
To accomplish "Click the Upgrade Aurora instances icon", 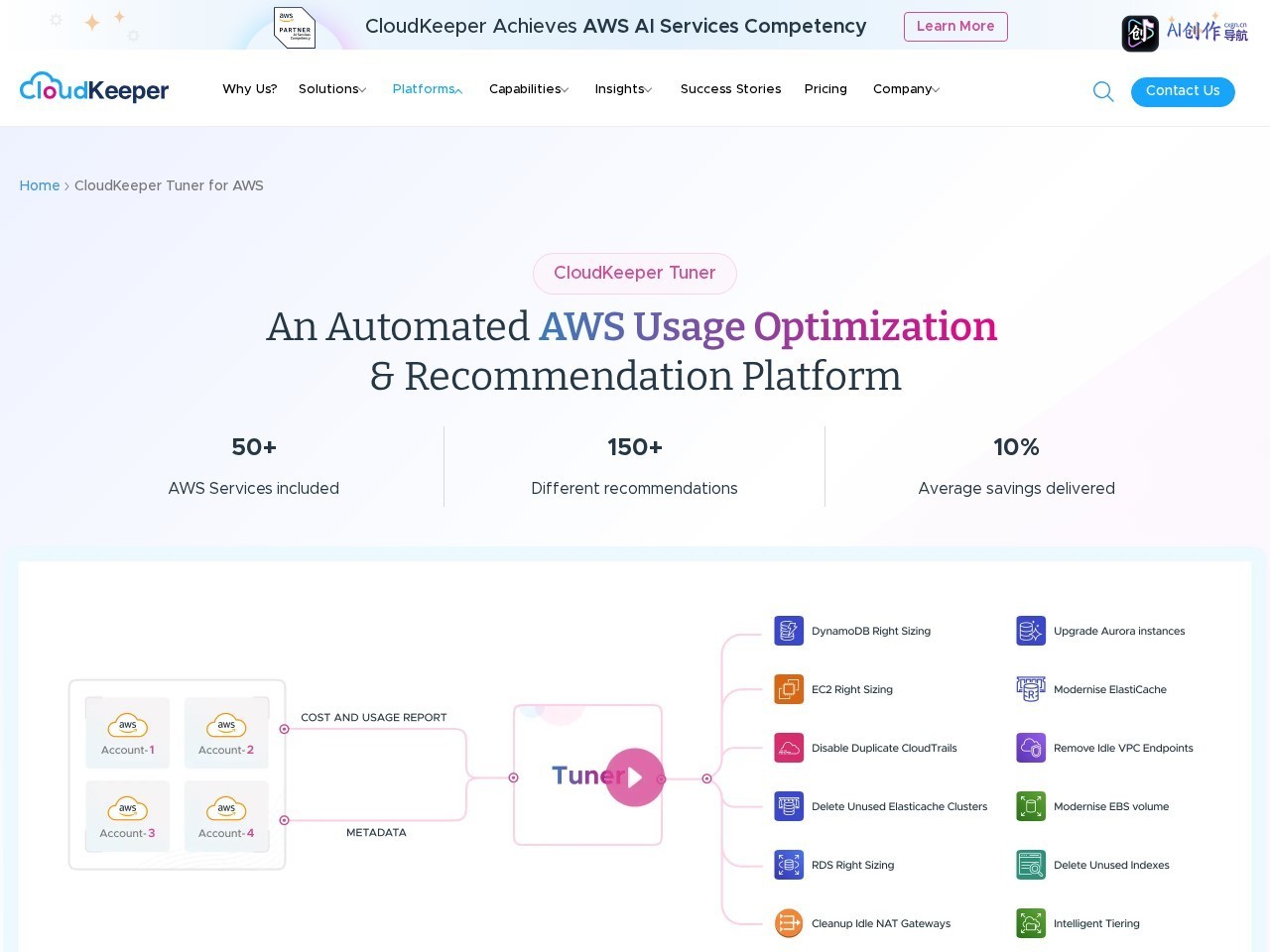I will (x=1031, y=631).
